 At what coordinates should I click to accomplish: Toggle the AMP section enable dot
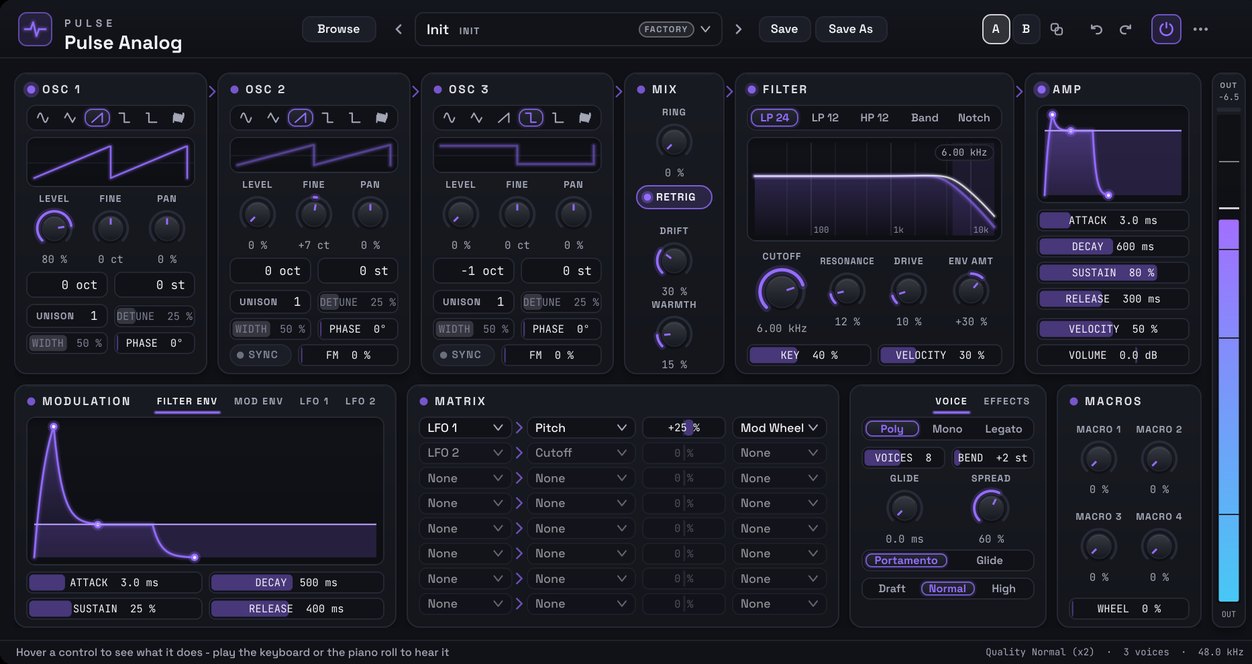pyautogui.click(x=1041, y=89)
